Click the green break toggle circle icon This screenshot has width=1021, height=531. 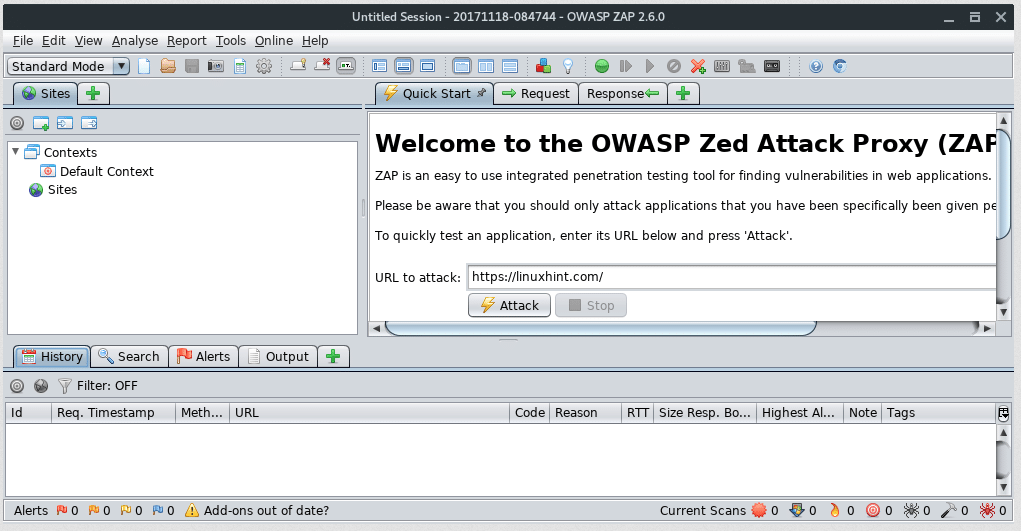click(601, 66)
